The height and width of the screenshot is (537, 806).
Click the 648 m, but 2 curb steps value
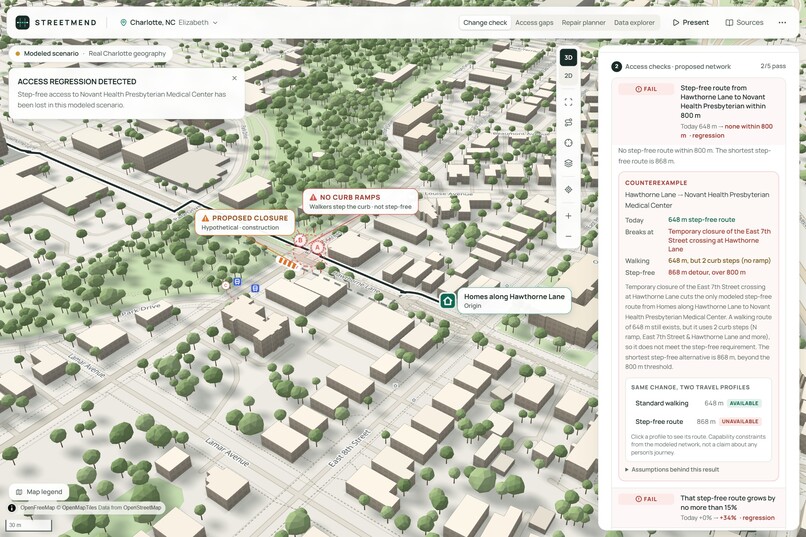pyautogui.click(x=719, y=261)
